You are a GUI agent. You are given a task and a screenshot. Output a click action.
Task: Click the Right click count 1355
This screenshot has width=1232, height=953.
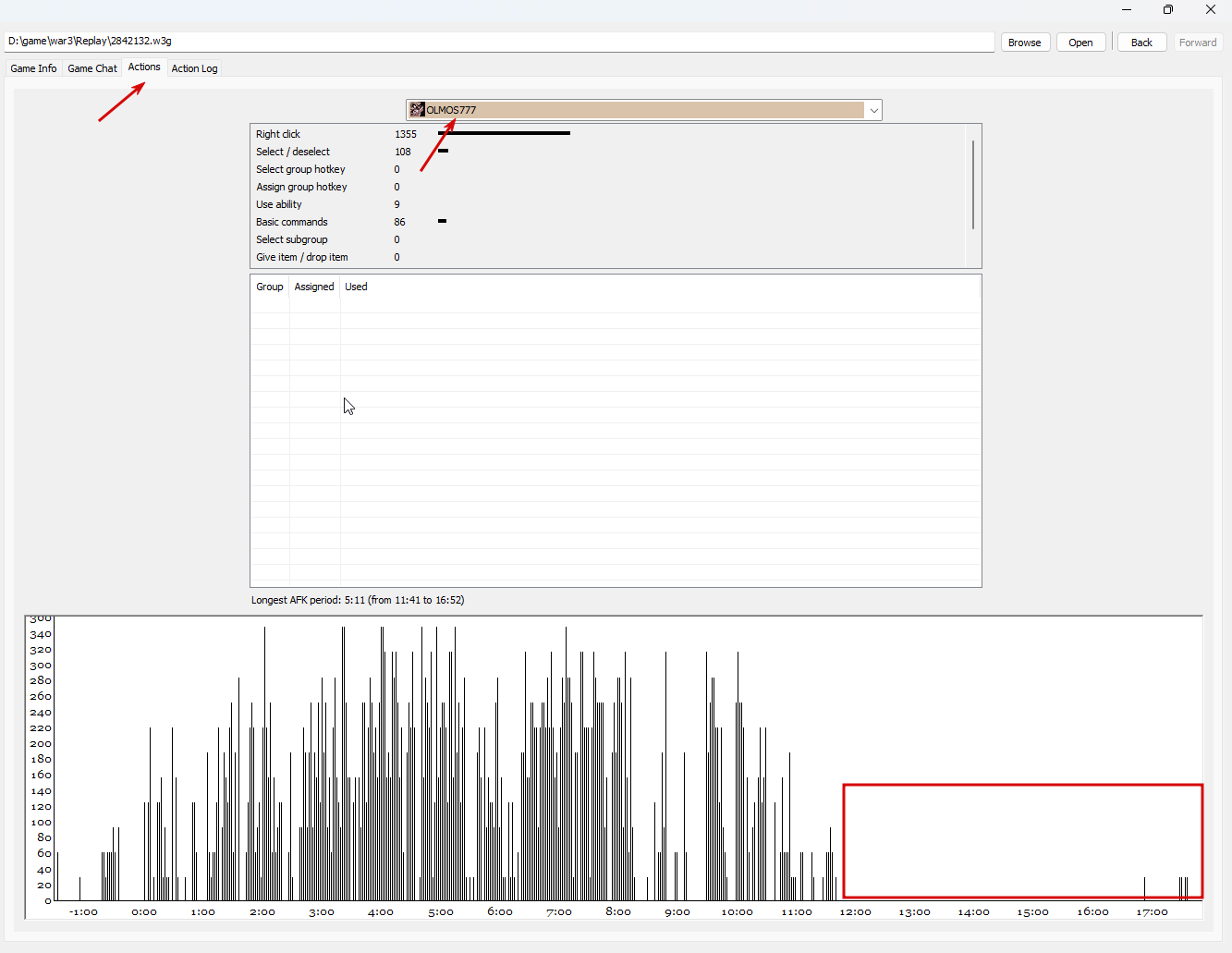click(x=406, y=134)
